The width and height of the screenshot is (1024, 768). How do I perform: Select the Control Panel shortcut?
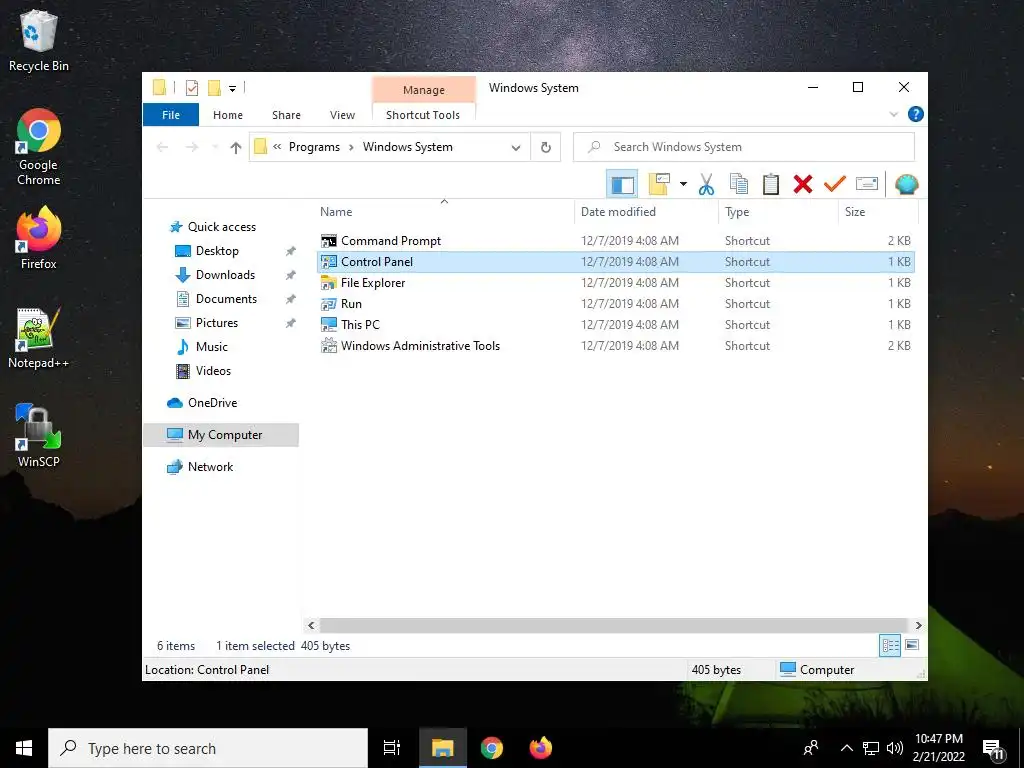[615, 262]
